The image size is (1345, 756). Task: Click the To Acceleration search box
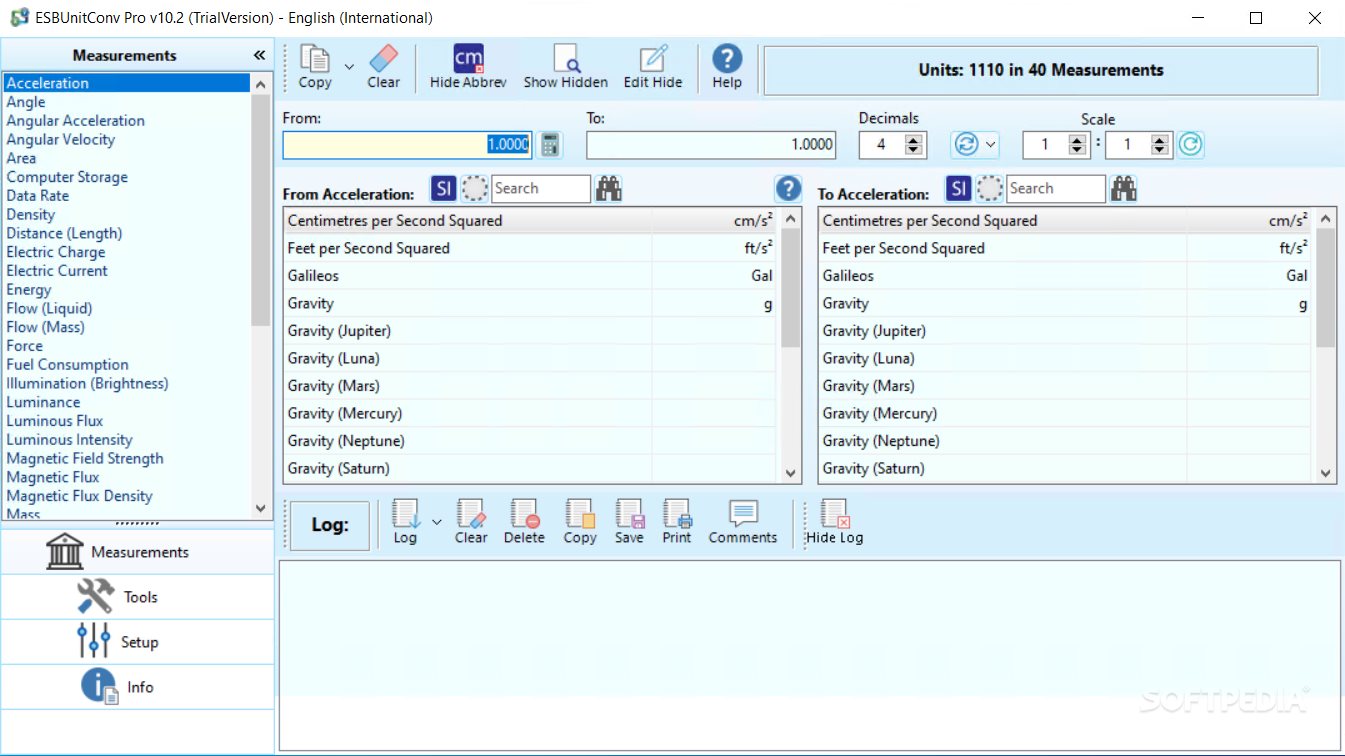point(1056,188)
